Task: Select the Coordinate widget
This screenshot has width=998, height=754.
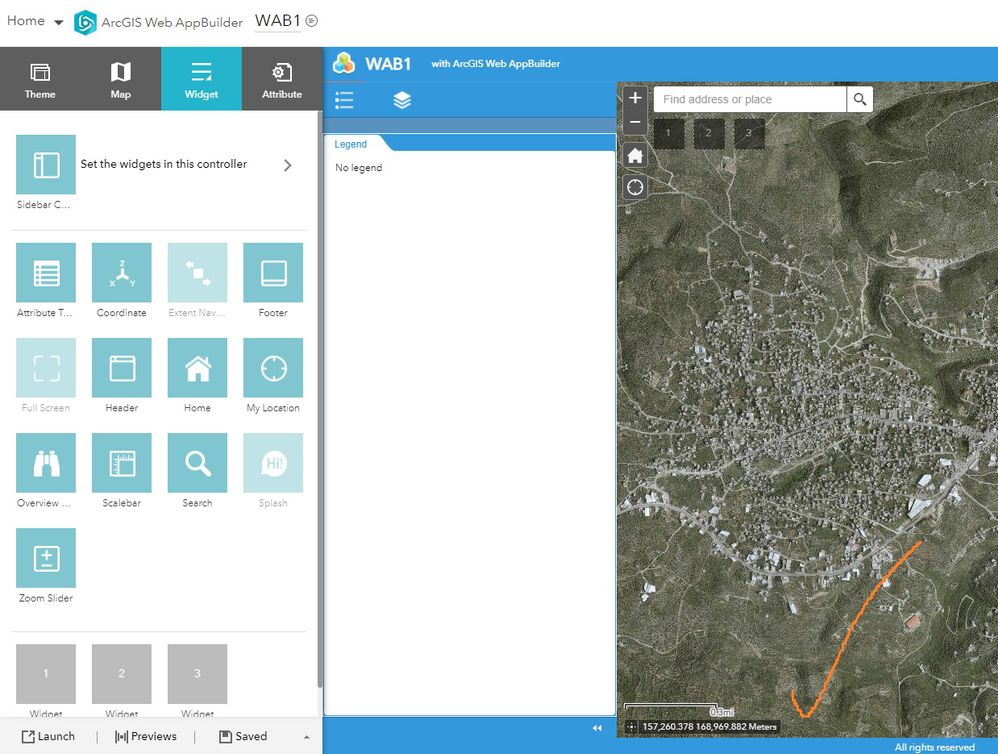Action: [122, 272]
